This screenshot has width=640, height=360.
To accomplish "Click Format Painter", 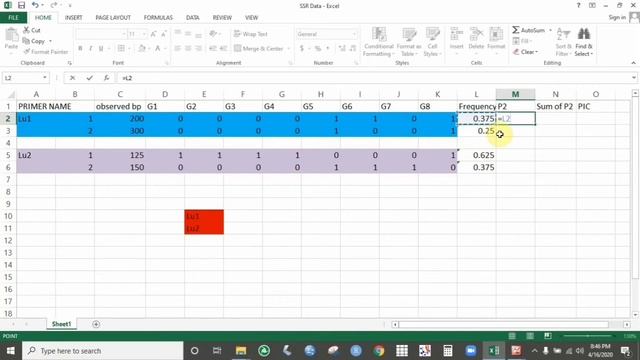I will (x=46, y=52).
